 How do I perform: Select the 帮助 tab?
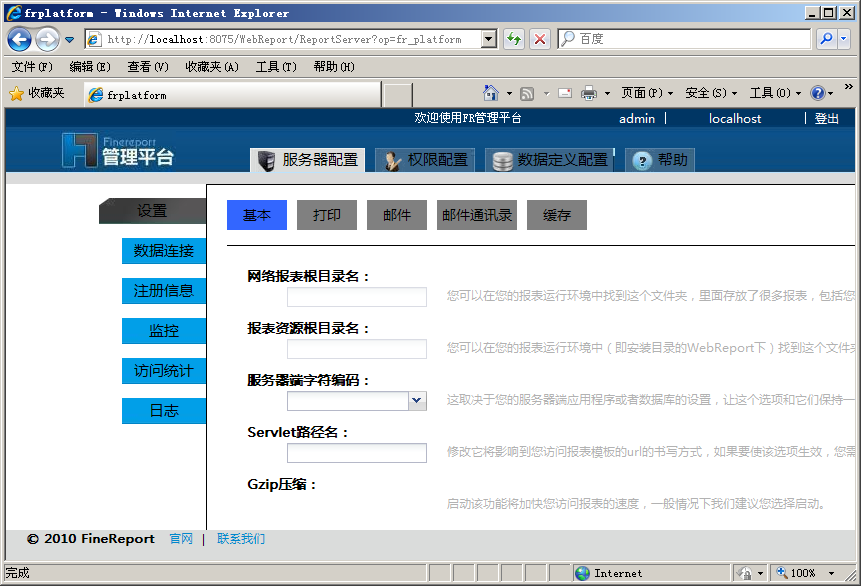point(660,160)
